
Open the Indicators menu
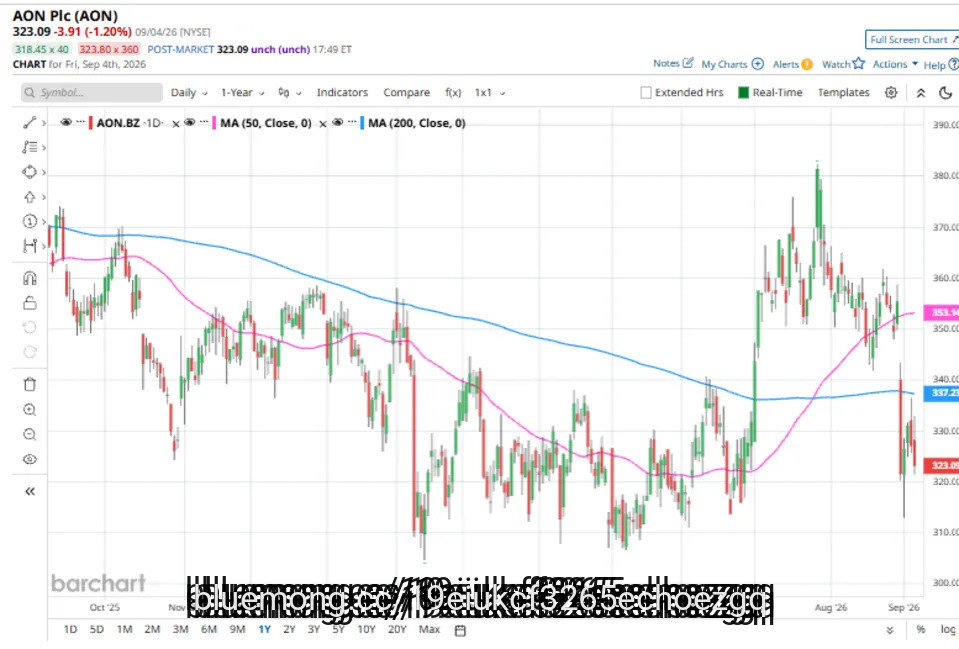click(342, 92)
